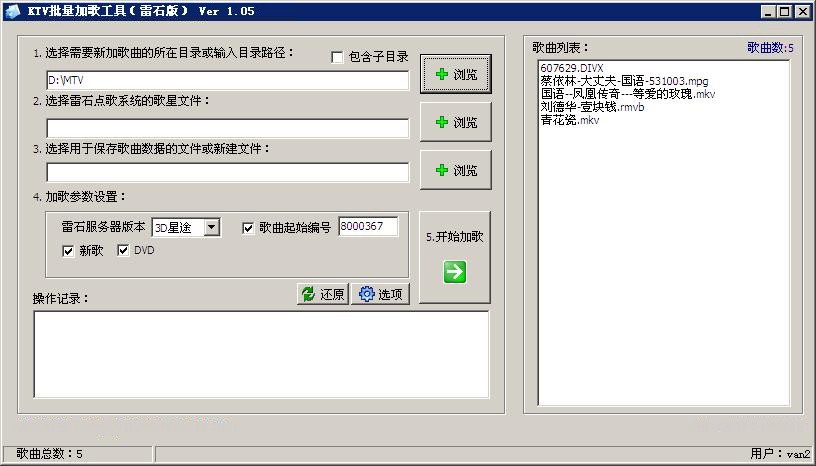
Task: Select 蔡依林-大丈夫-国语-531003.mpg in song list
Action: pyautogui.click(x=624, y=81)
